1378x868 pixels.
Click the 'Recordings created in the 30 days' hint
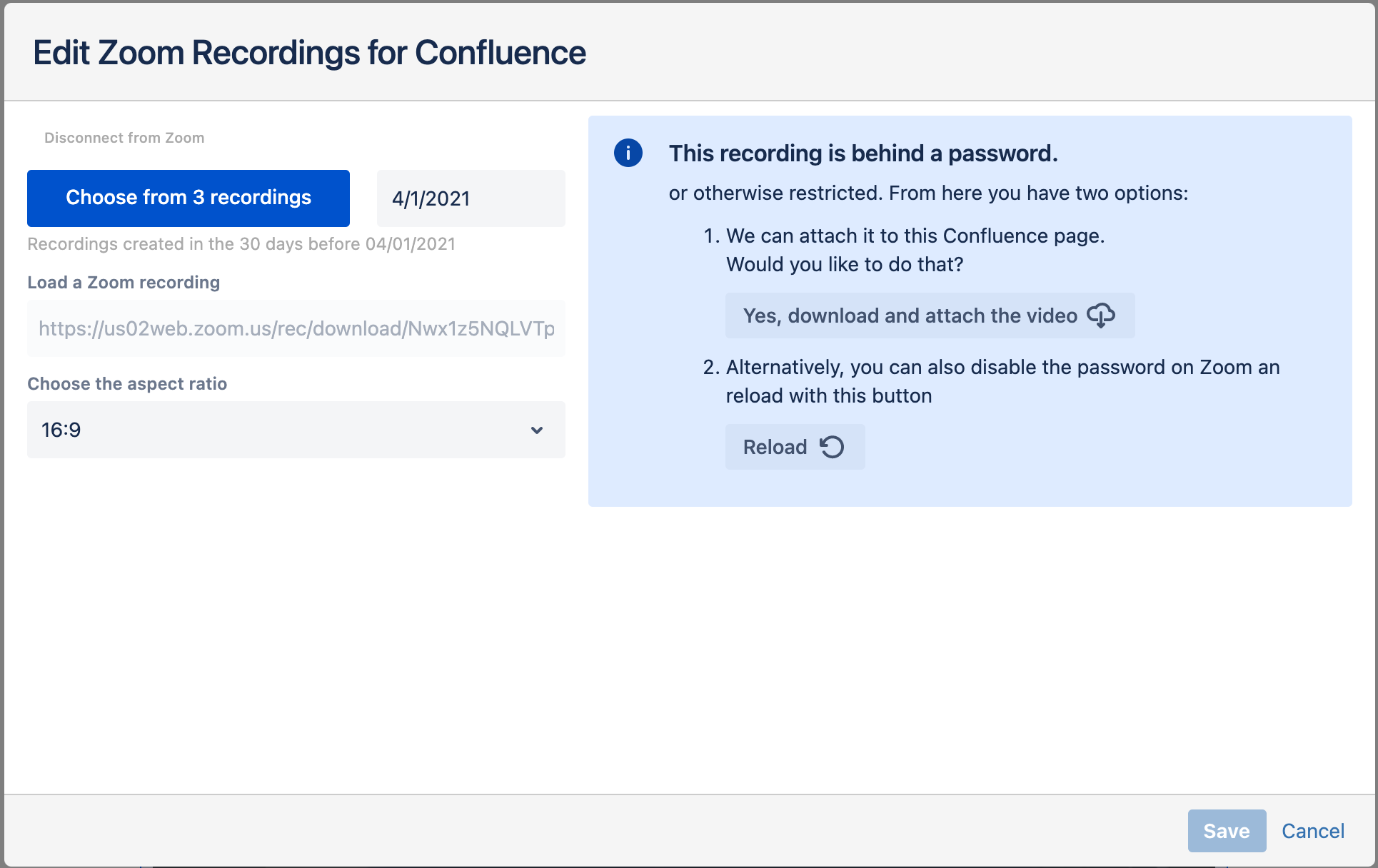(x=241, y=244)
